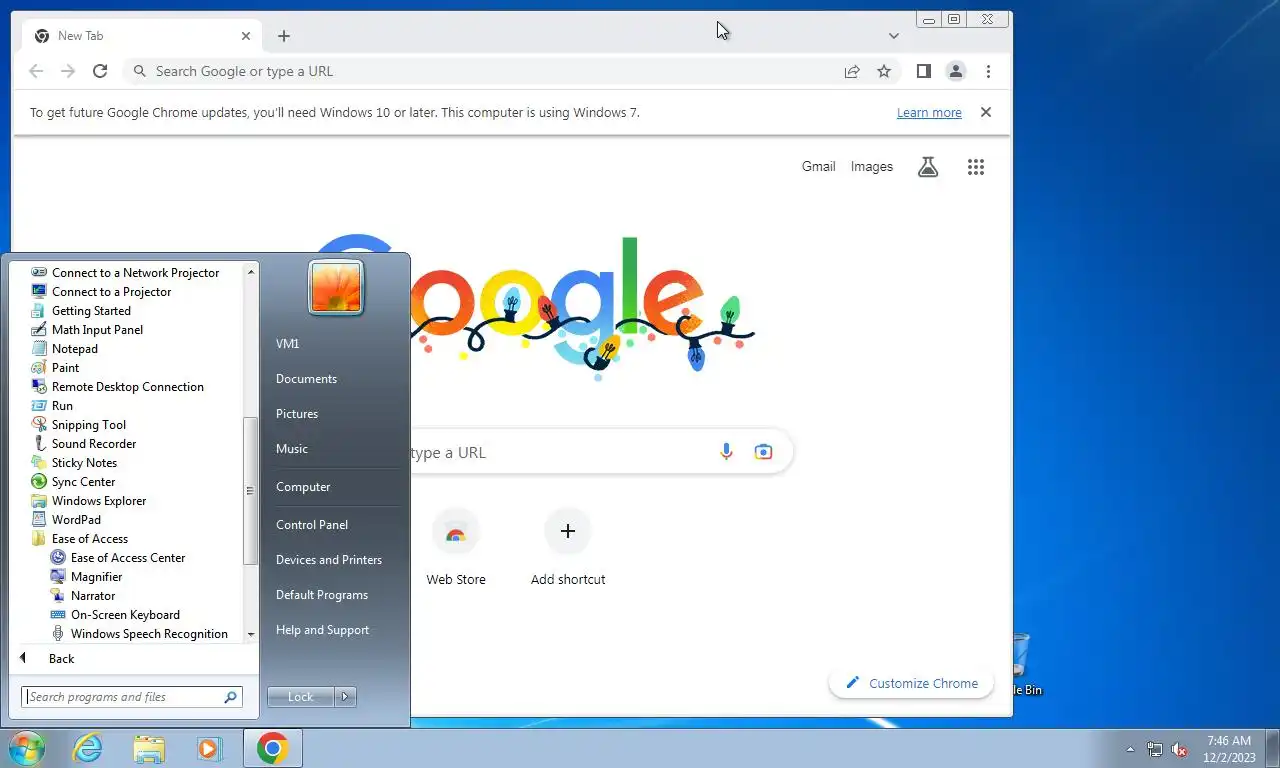Launch On-Screen Keyboard
The width and height of the screenshot is (1280, 768).
[x=125, y=615]
